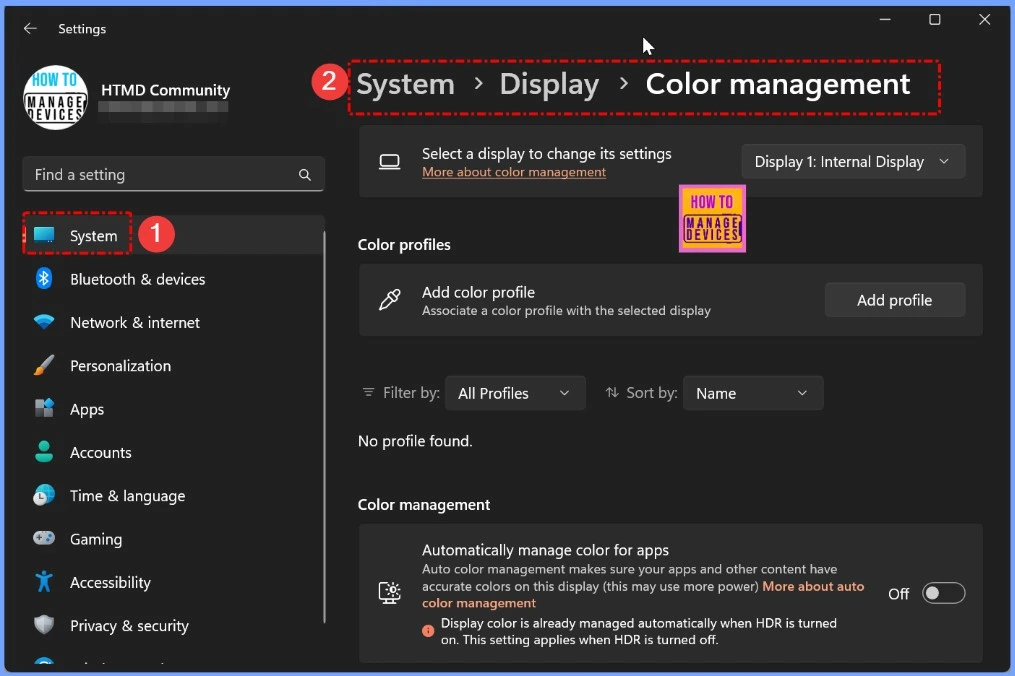Click the sort arrows icon beside Sort by
This screenshot has width=1015, height=676.
(612, 392)
